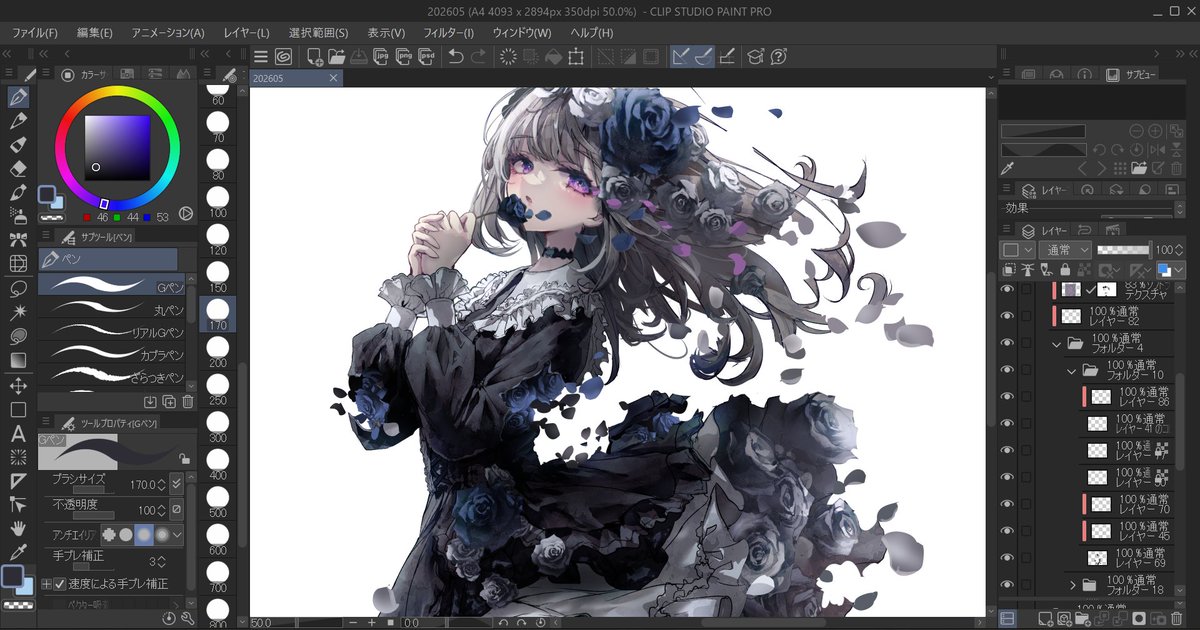Open the ウィンドウ(W) menu

coord(521,33)
